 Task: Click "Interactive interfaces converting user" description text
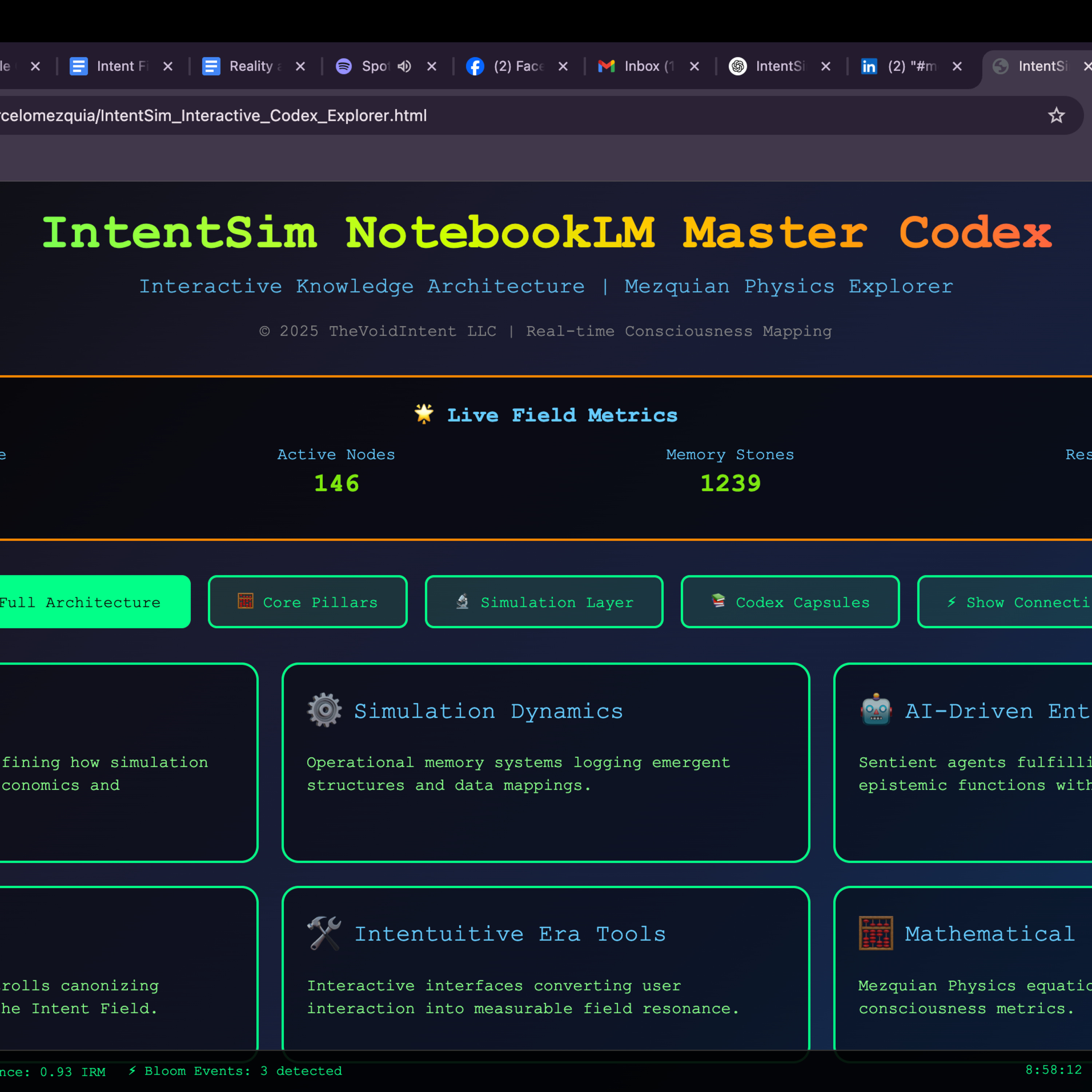(x=494, y=986)
